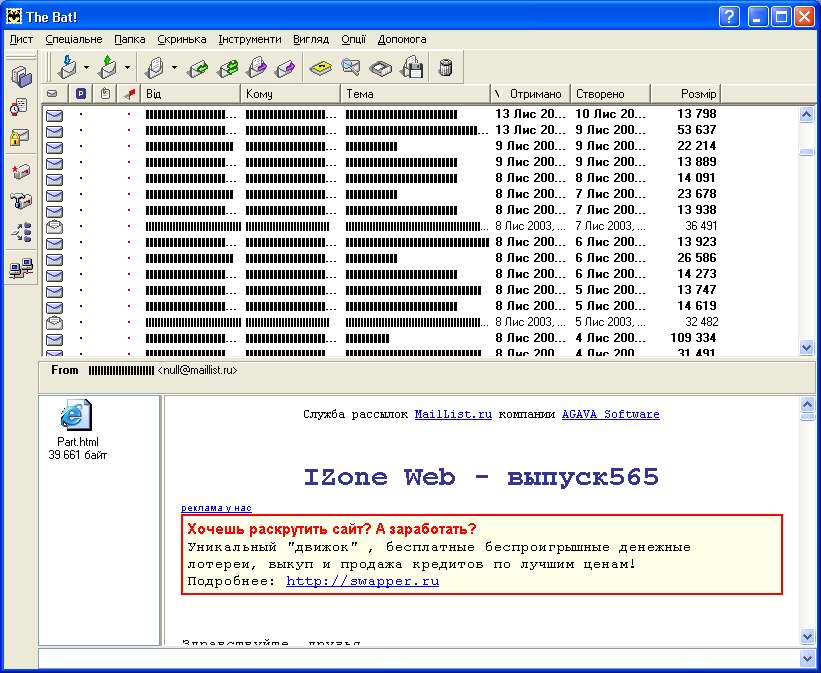Click the new mailbox red star sidebar icon

(x=21, y=171)
